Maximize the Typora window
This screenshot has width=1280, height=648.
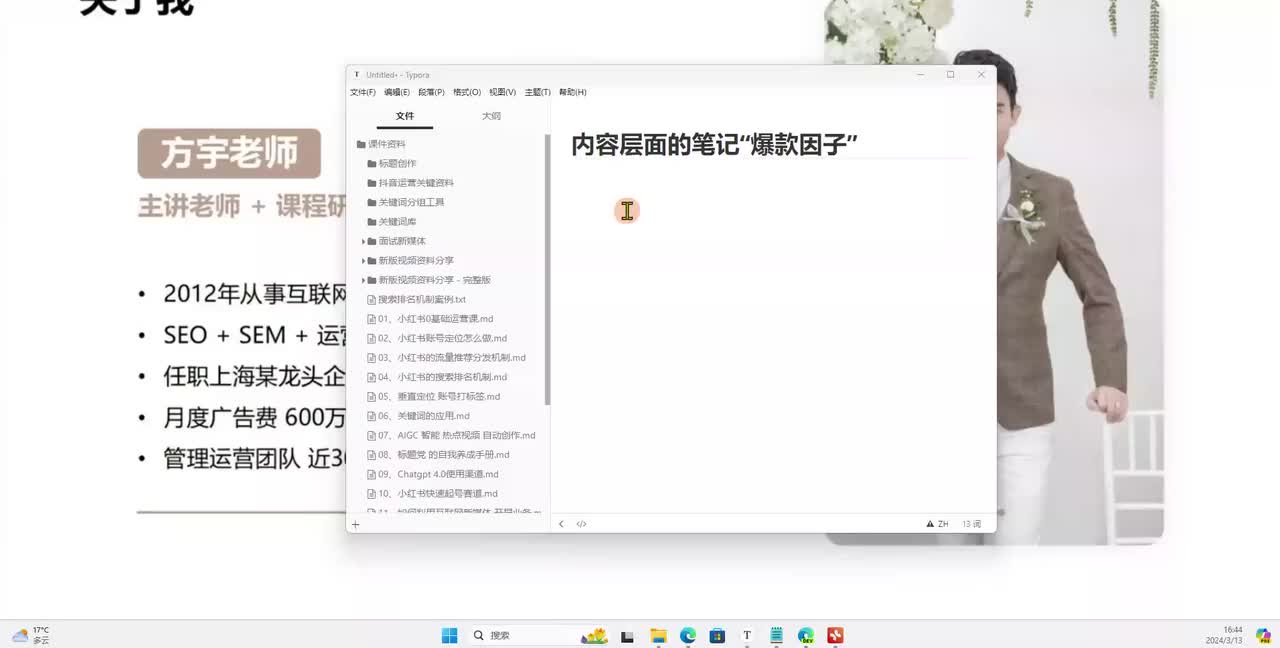pyautogui.click(x=950, y=74)
